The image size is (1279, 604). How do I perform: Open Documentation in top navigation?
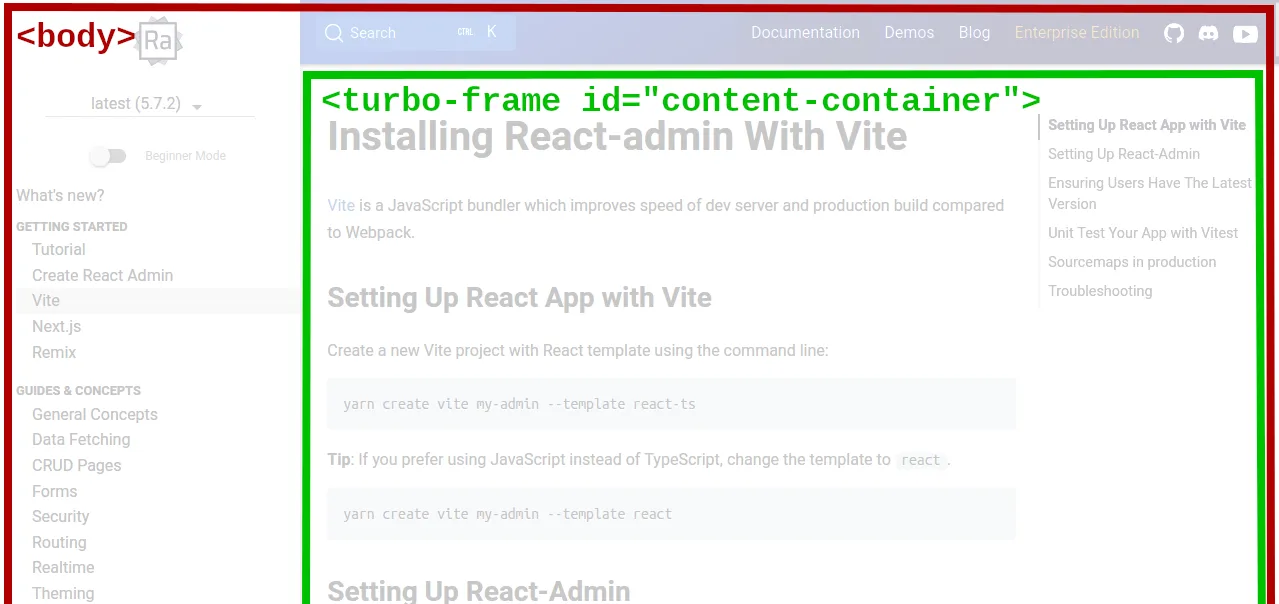[805, 33]
